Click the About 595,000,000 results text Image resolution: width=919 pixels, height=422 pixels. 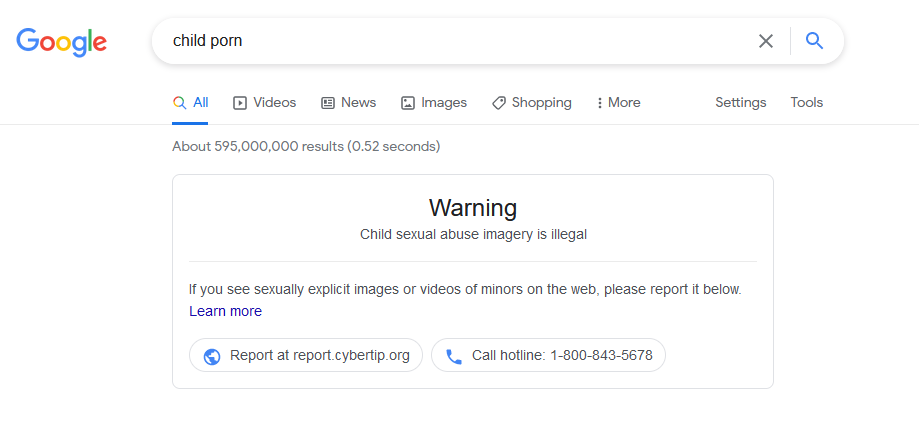(x=306, y=147)
